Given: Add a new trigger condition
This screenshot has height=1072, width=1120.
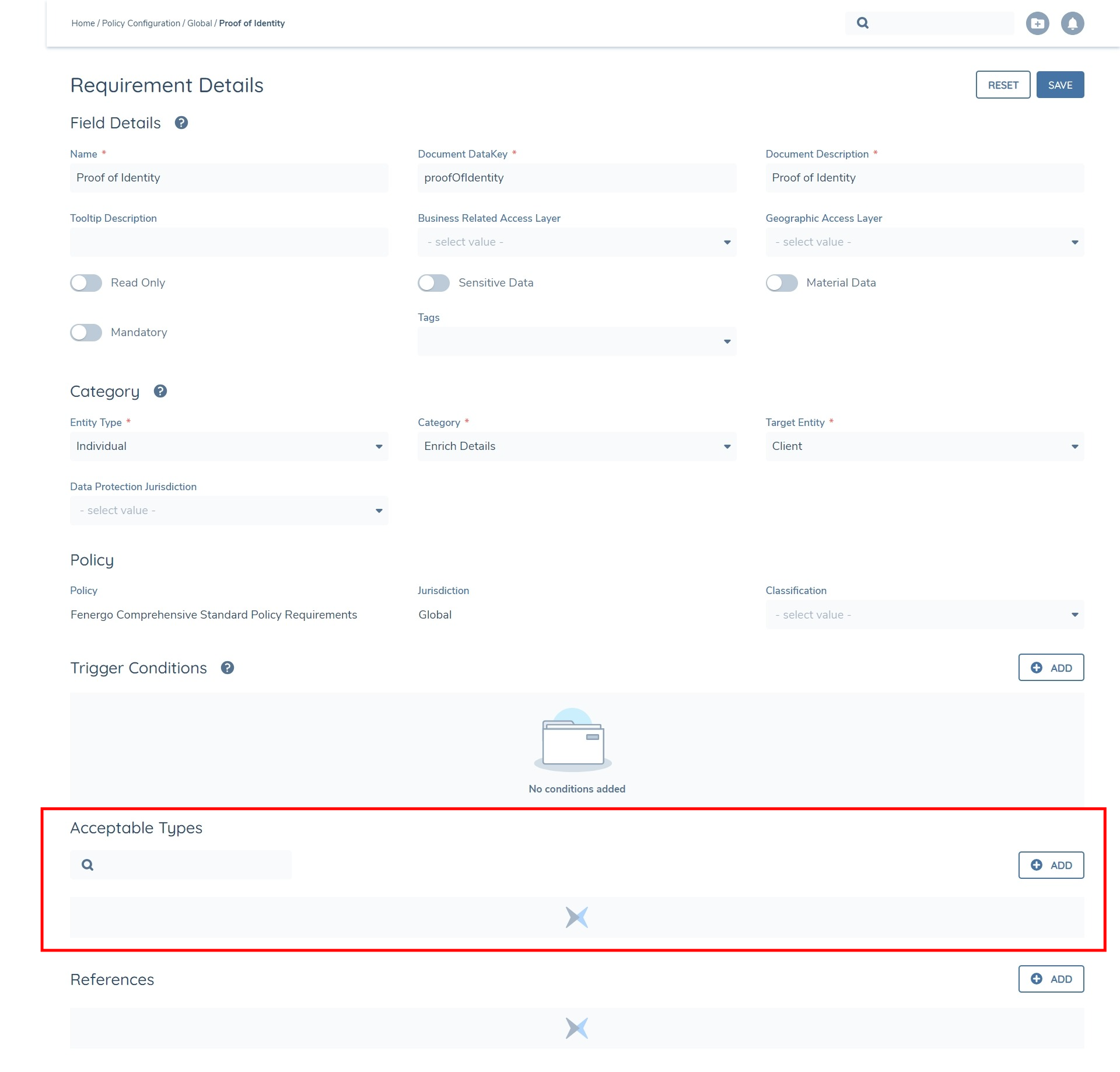Looking at the screenshot, I should point(1051,668).
